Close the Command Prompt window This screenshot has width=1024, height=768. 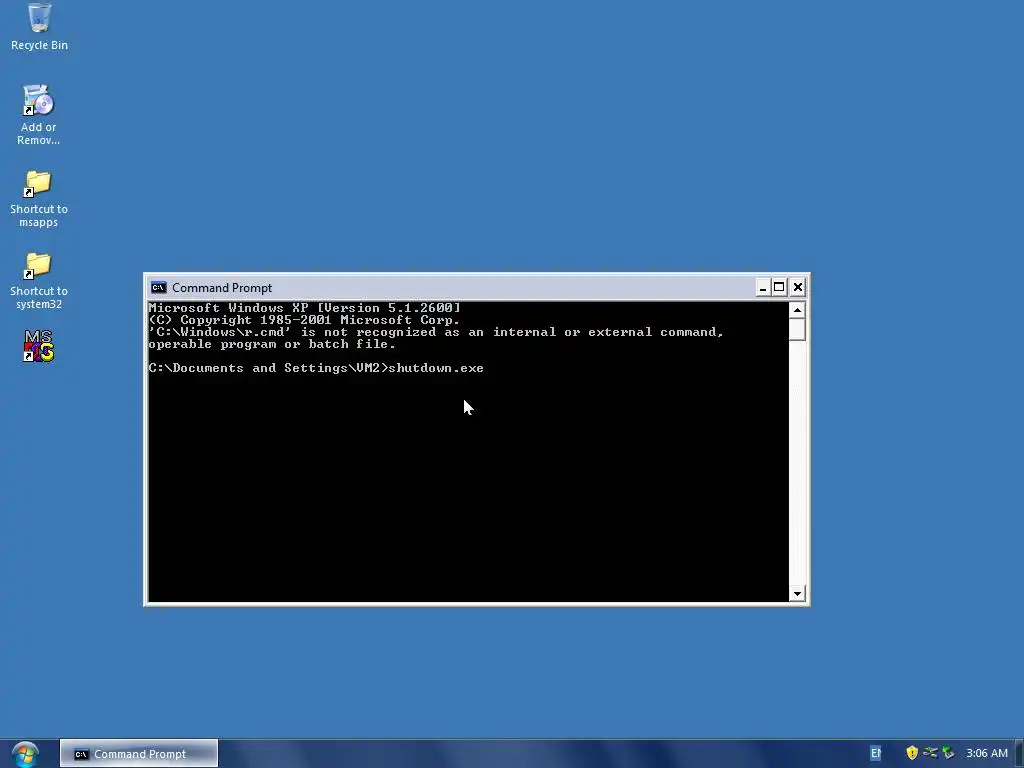pos(797,287)
